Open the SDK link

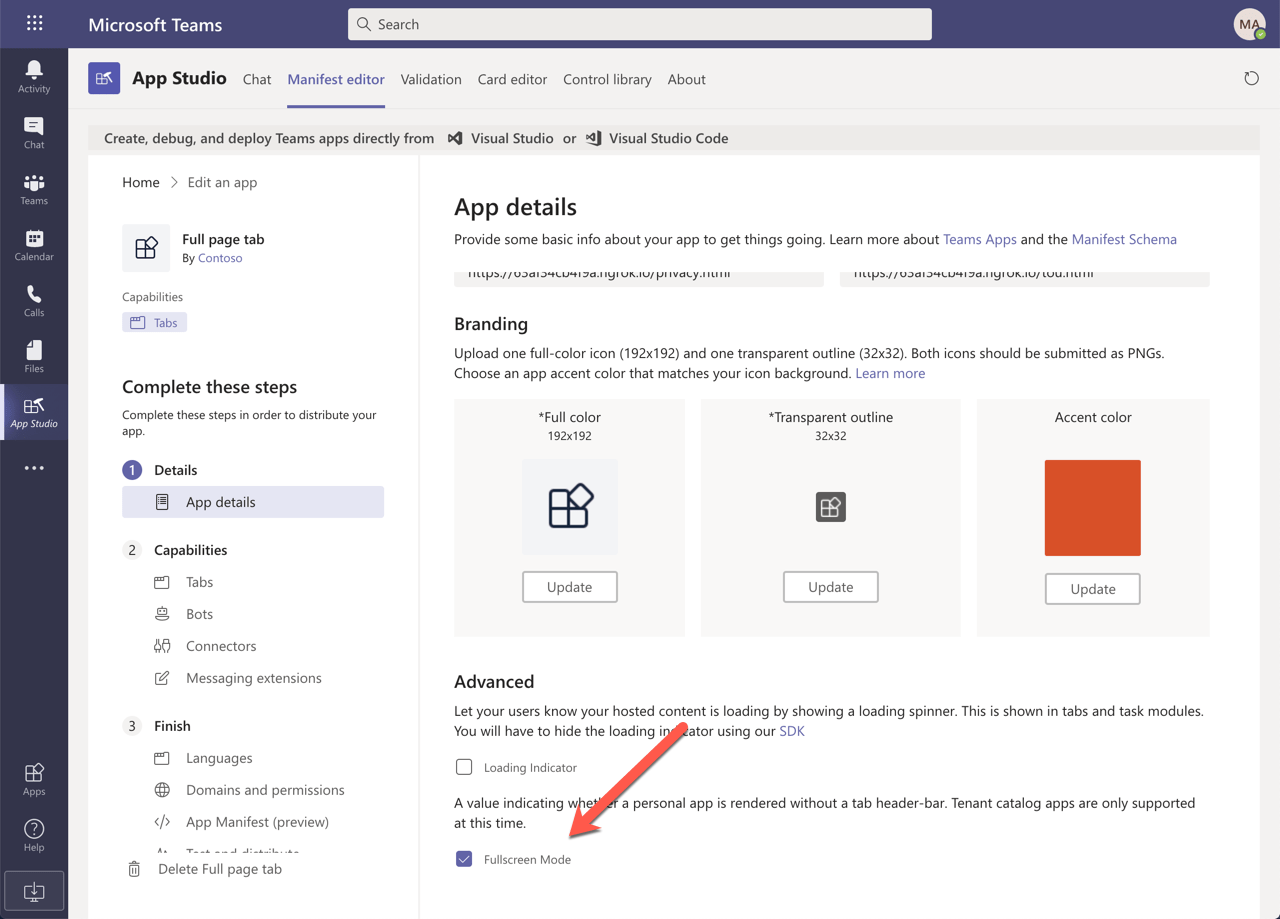tap(792, 731)
